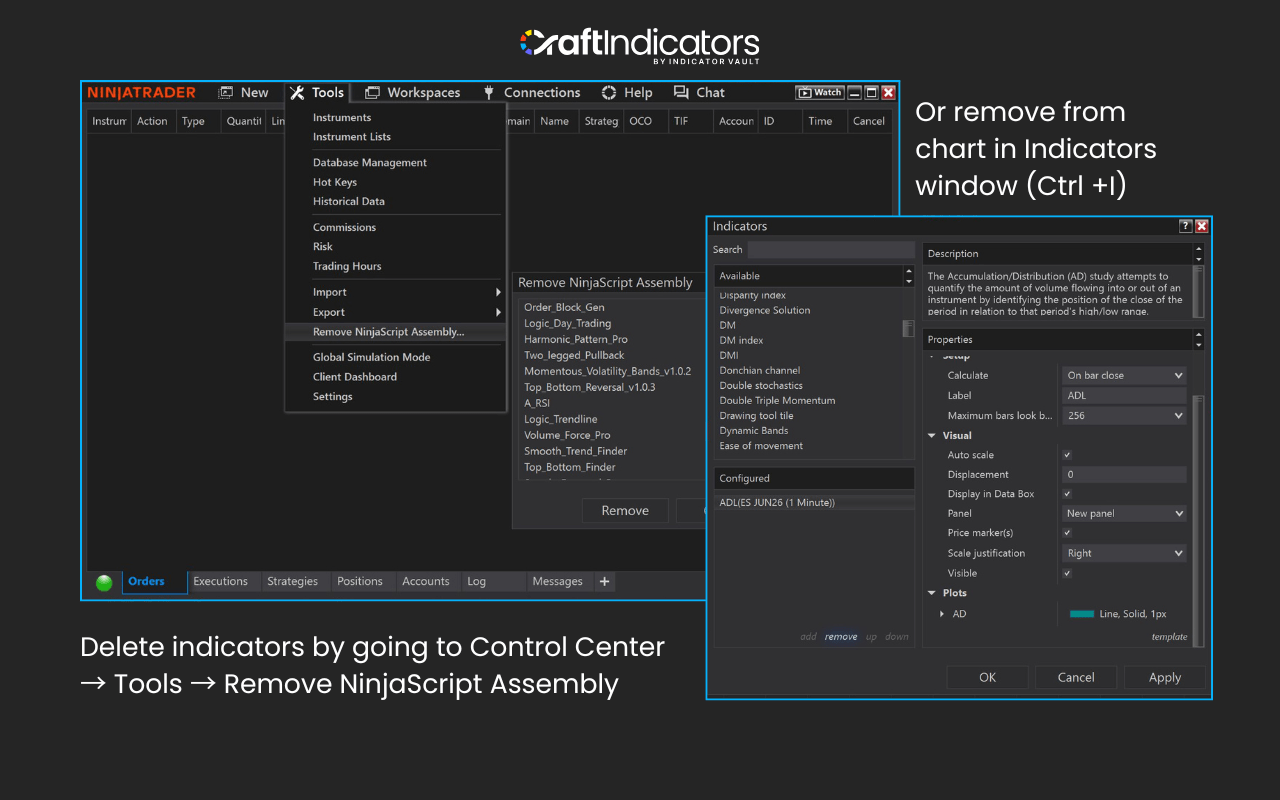
Task: Click the Workspaces window icon
Action: point(372,92)
